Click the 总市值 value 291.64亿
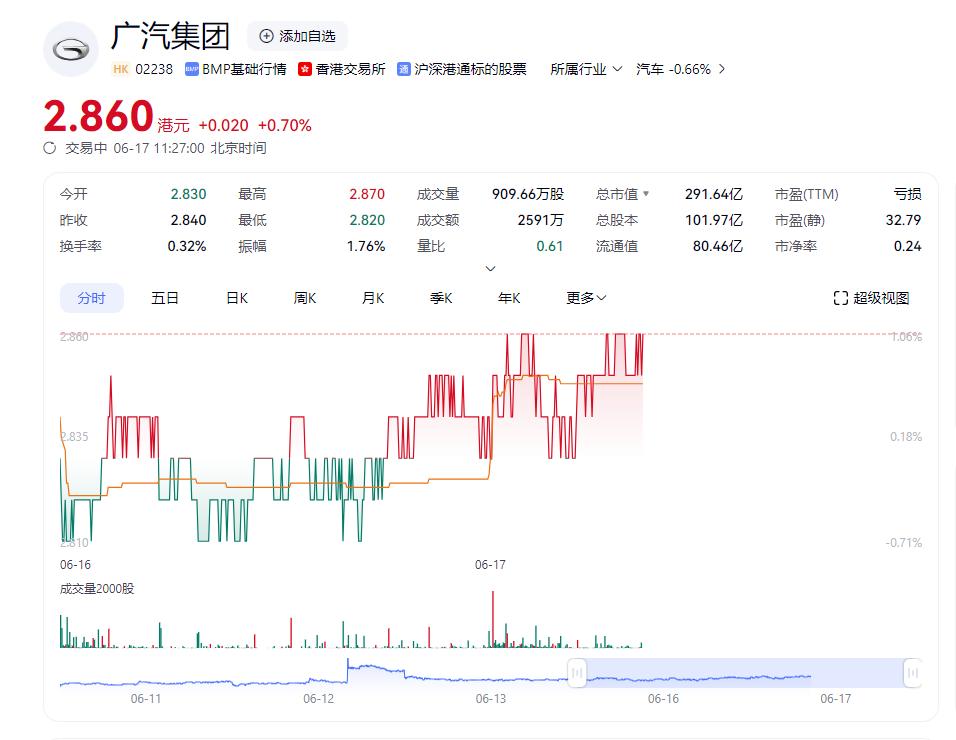 (714, 194)
